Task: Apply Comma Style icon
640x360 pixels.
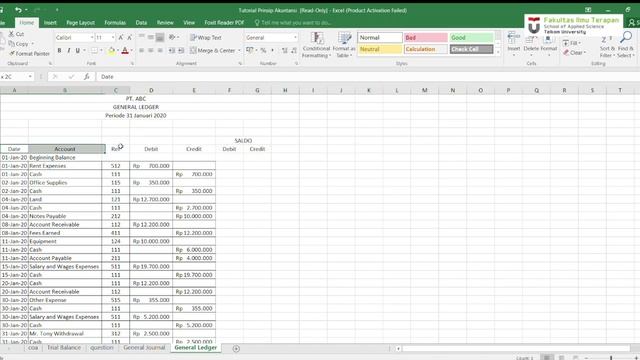Action: click(x=273, y=50)
